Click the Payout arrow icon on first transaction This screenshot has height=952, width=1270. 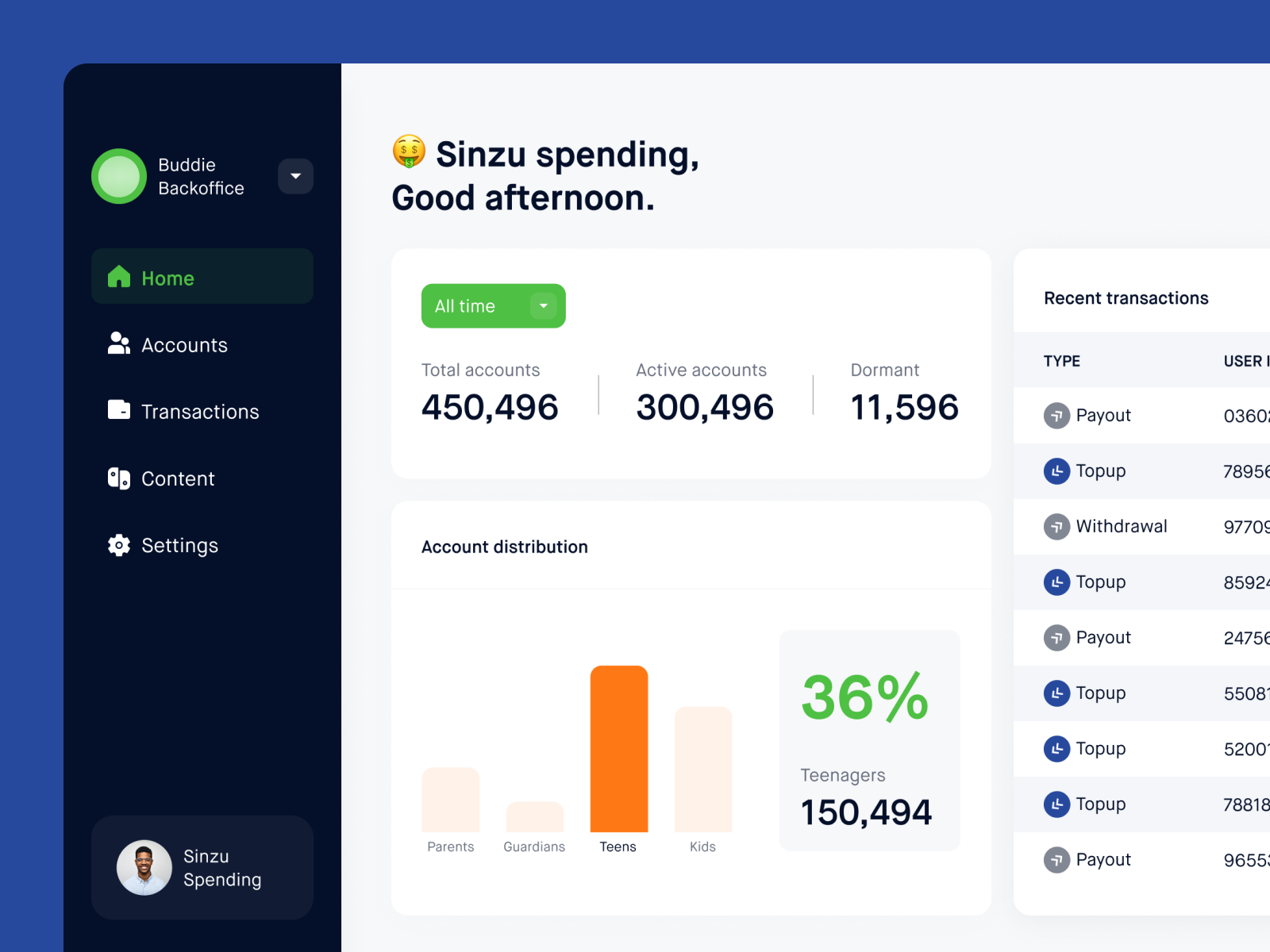click(1056, 415)
